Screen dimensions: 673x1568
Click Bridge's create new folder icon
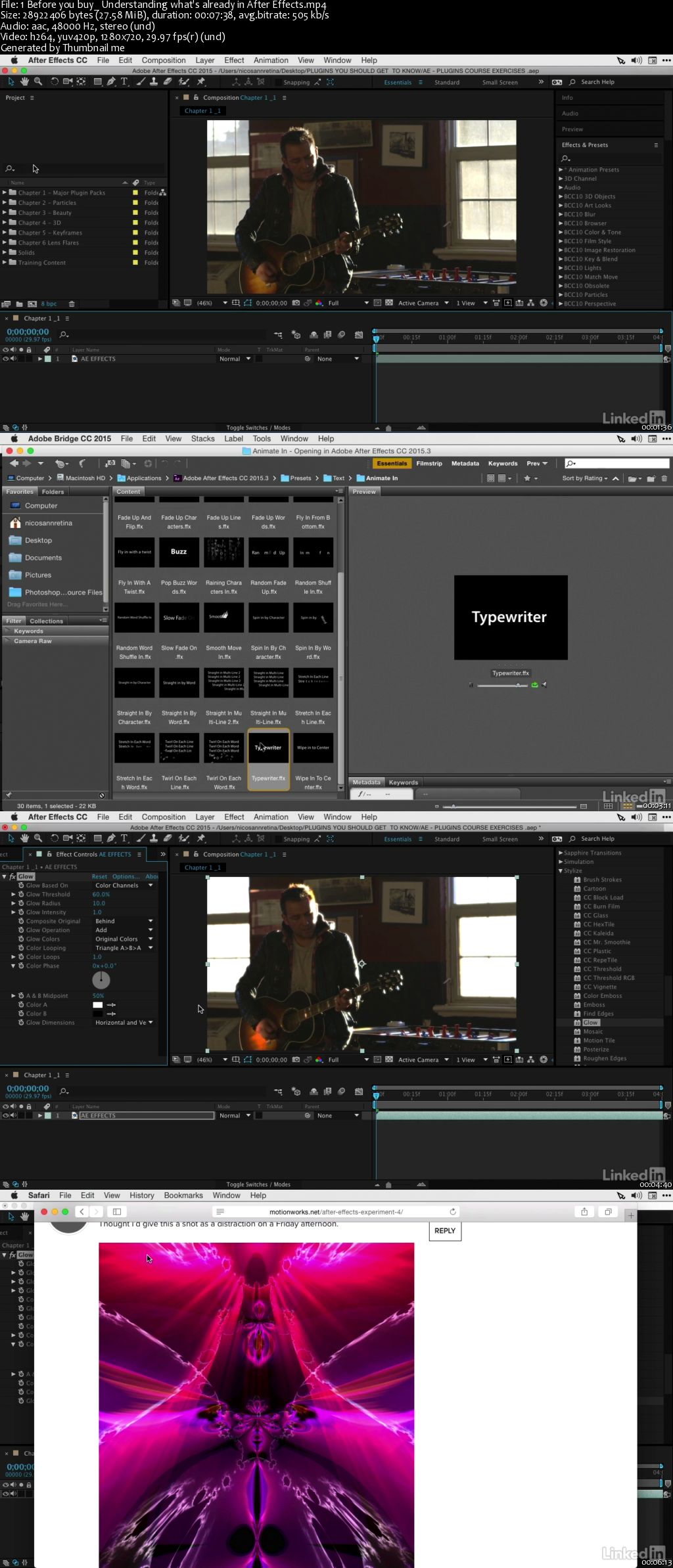tap(651, 478)
